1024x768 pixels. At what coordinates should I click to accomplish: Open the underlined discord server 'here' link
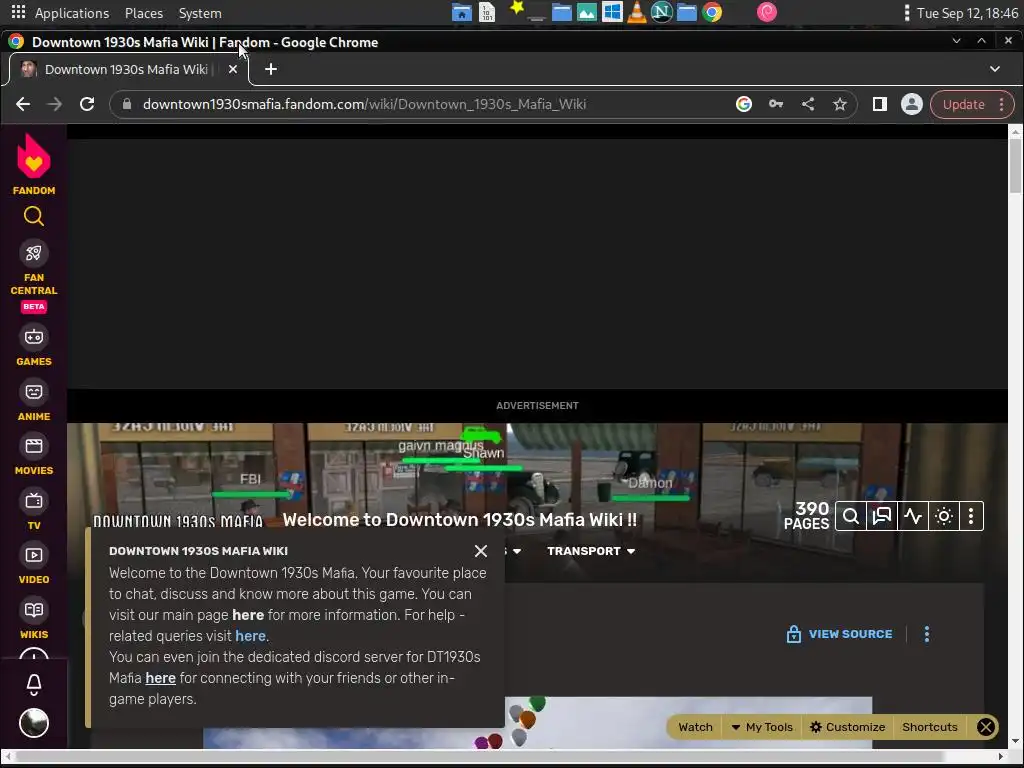click(x=161, y=678)
